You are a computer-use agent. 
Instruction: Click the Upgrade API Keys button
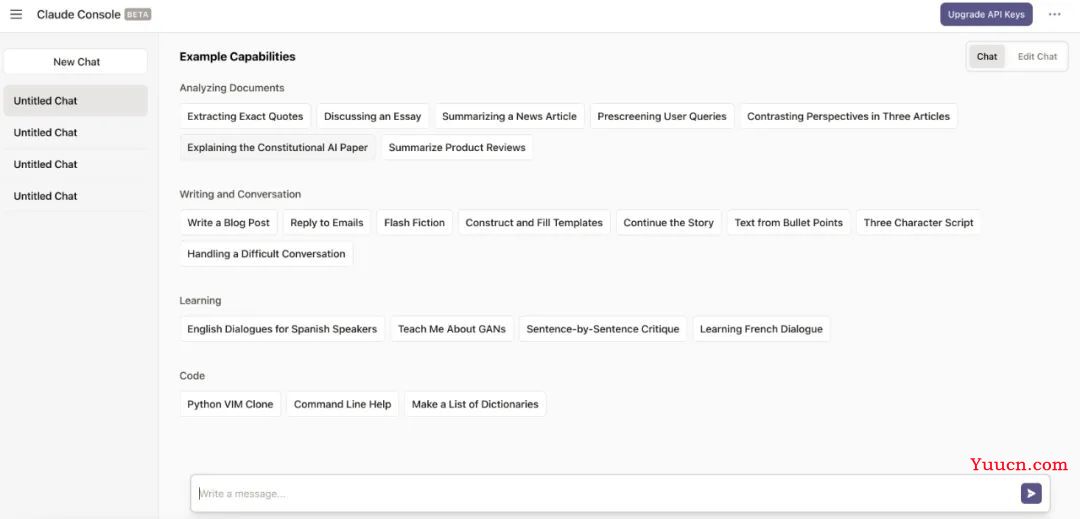[x=986, y=14]
